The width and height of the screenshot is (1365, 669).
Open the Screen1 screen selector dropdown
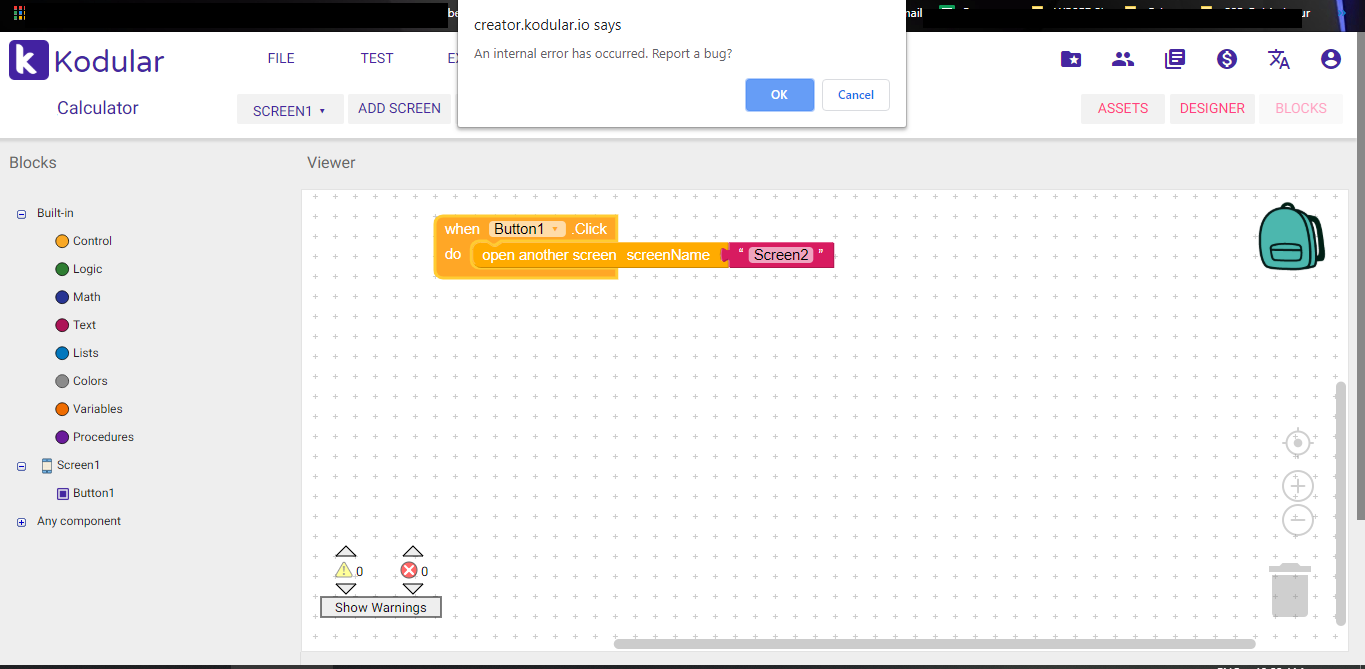289,110
